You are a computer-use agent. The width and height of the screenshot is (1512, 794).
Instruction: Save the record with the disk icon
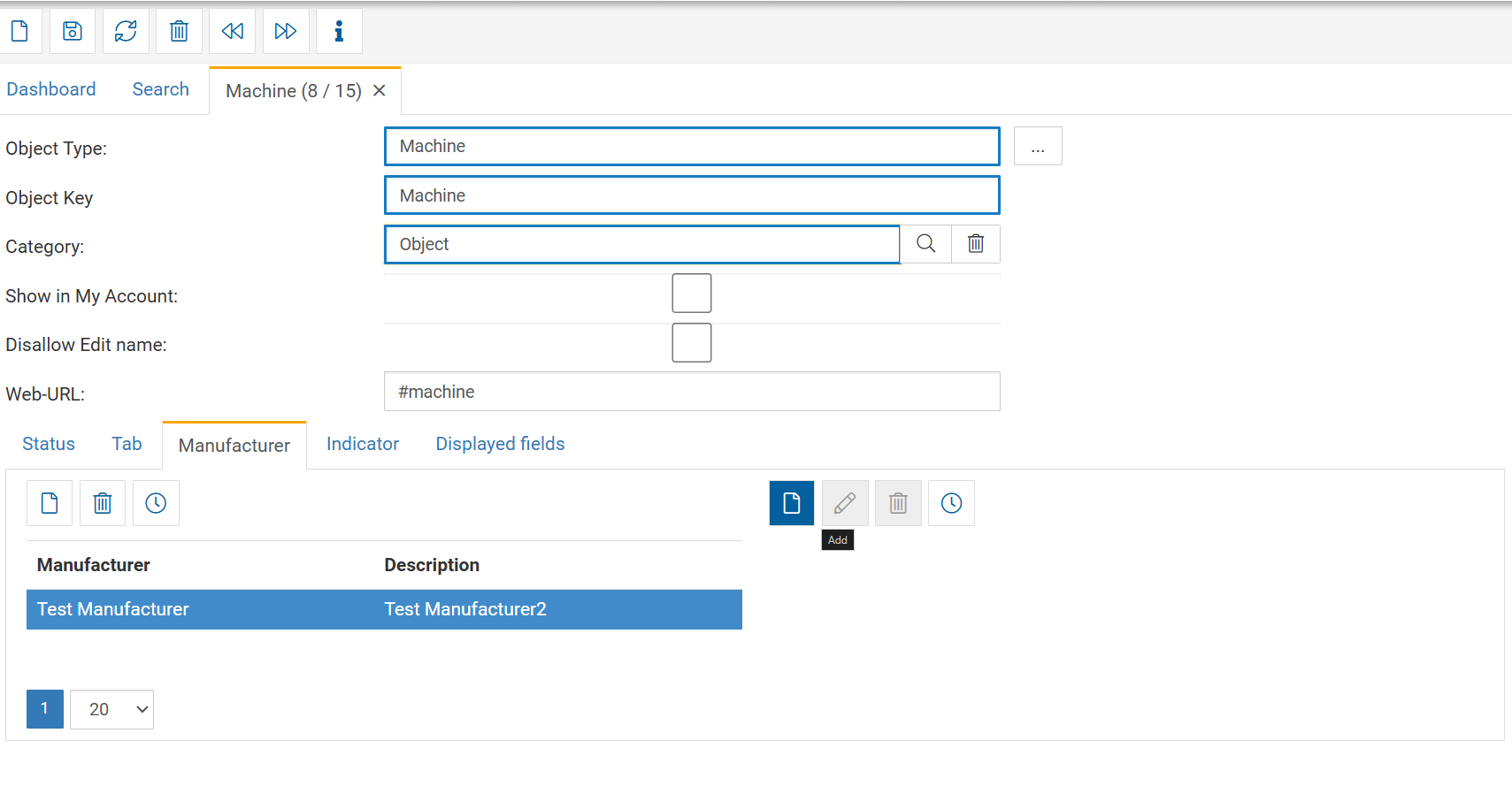click(x=73, y=32)
